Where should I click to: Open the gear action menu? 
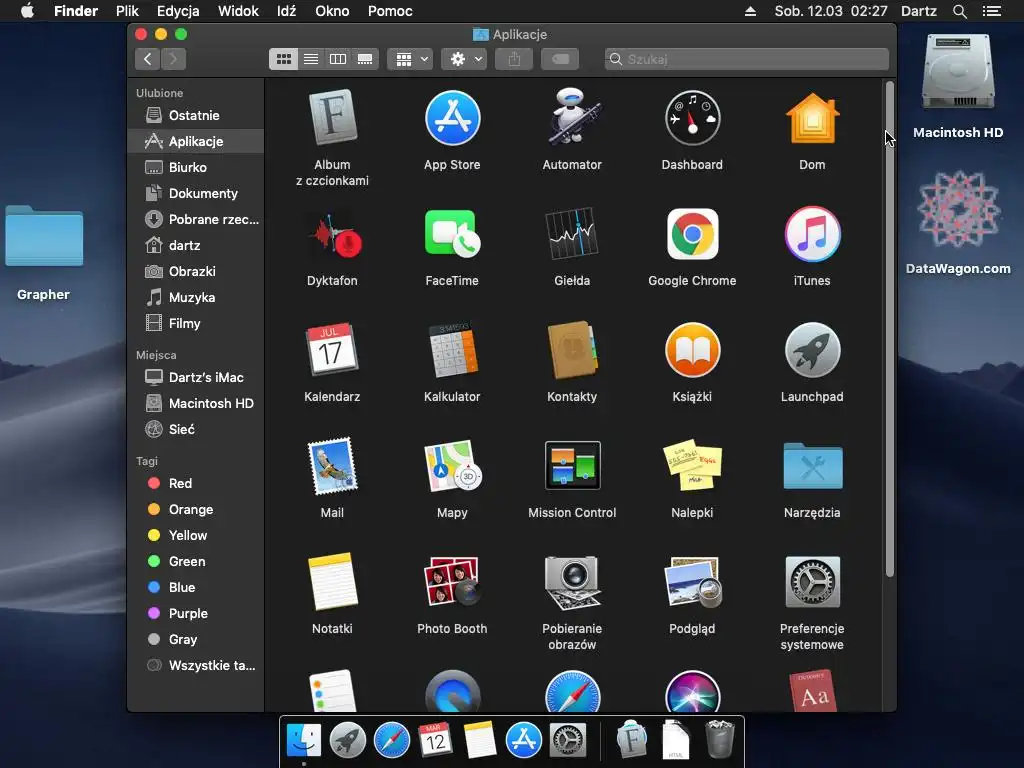point(464,59)
